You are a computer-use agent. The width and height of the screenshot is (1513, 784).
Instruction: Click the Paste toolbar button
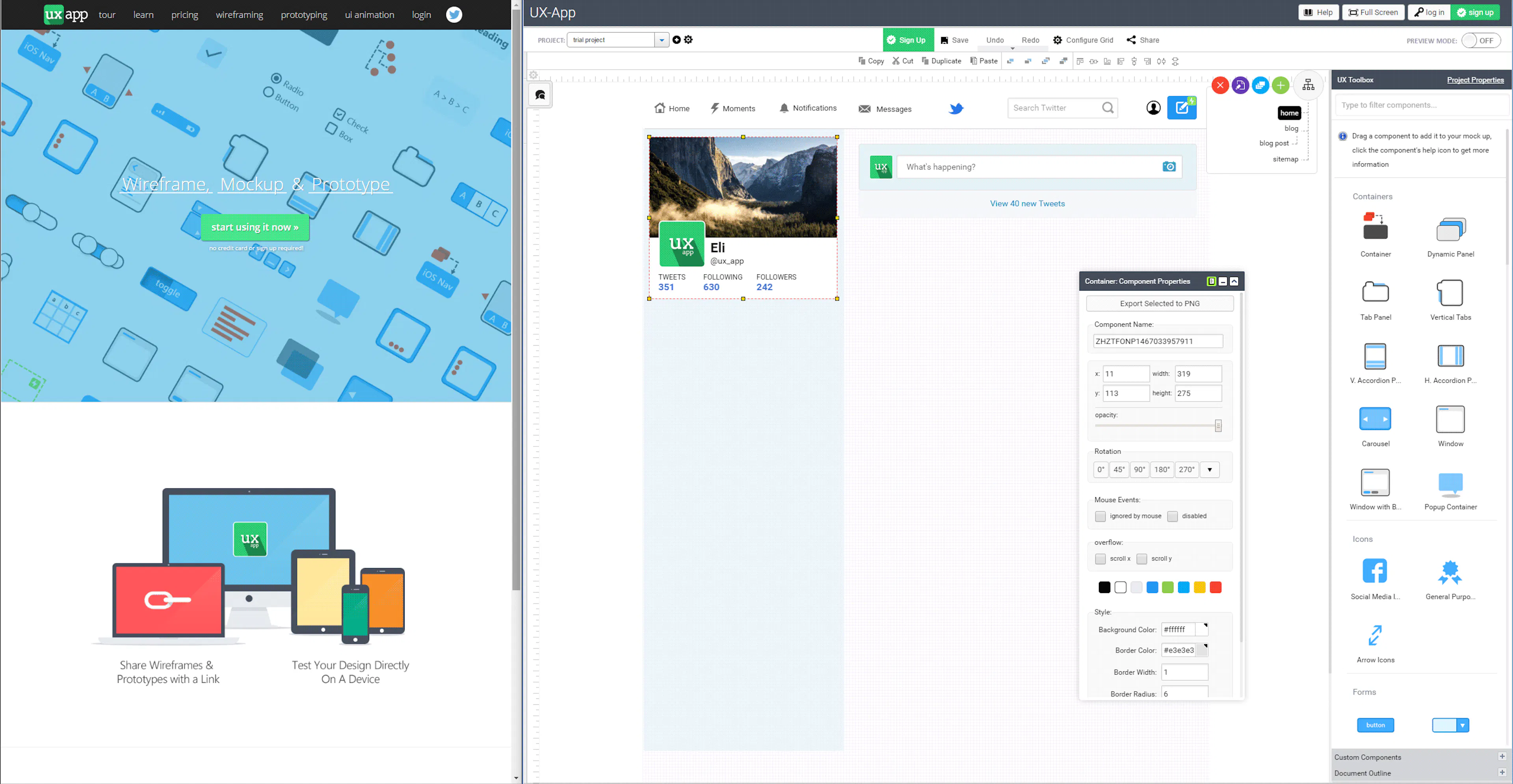984,61
